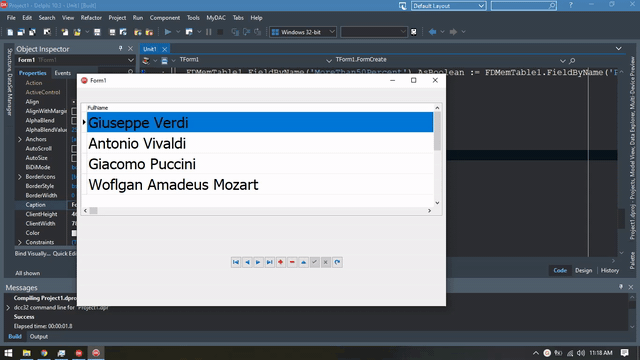Click the forward navigation arrow in toolbar
The image size is (640, 360).
(453, 32)
